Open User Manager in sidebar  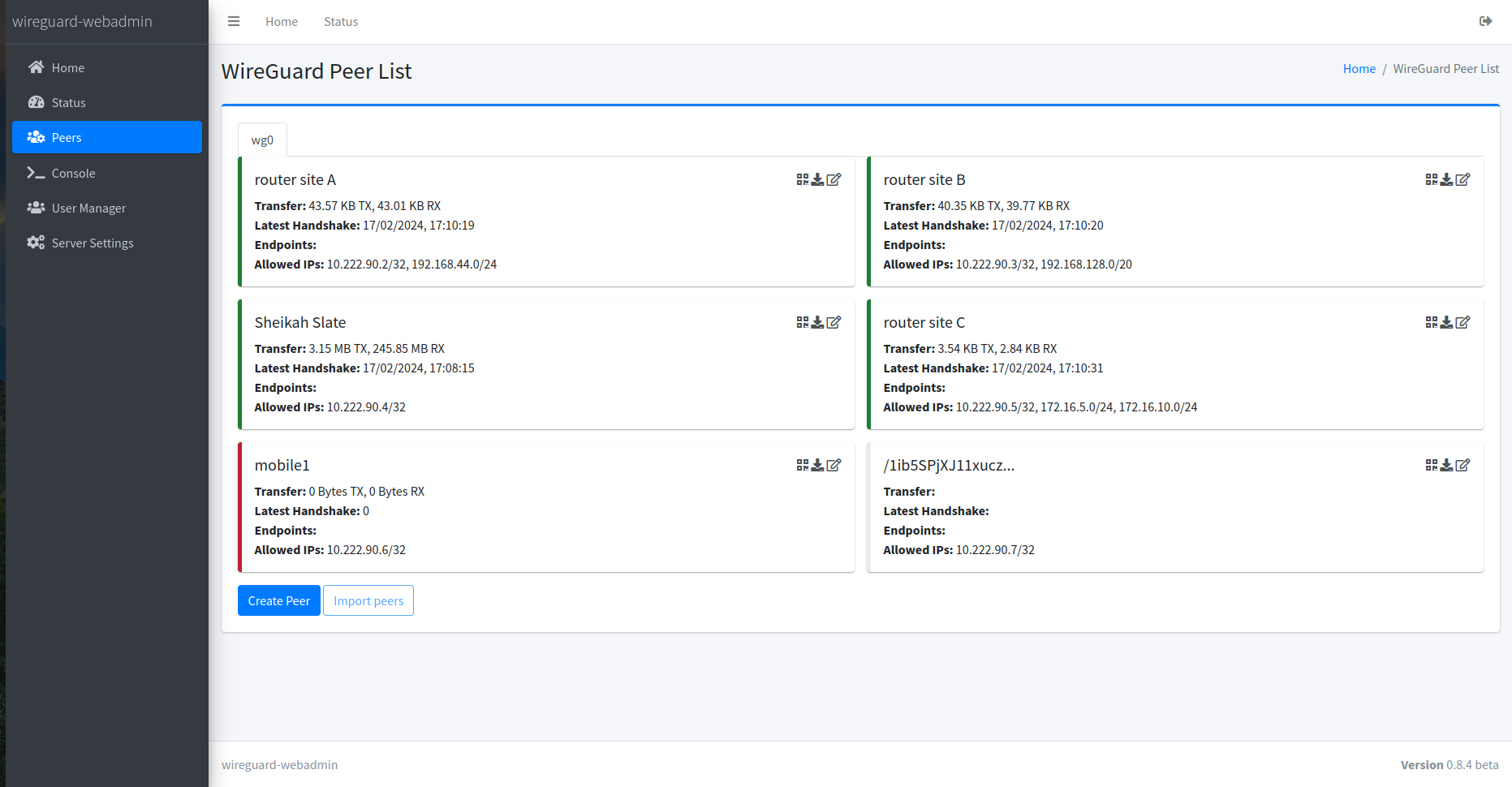tap(88, 208)
